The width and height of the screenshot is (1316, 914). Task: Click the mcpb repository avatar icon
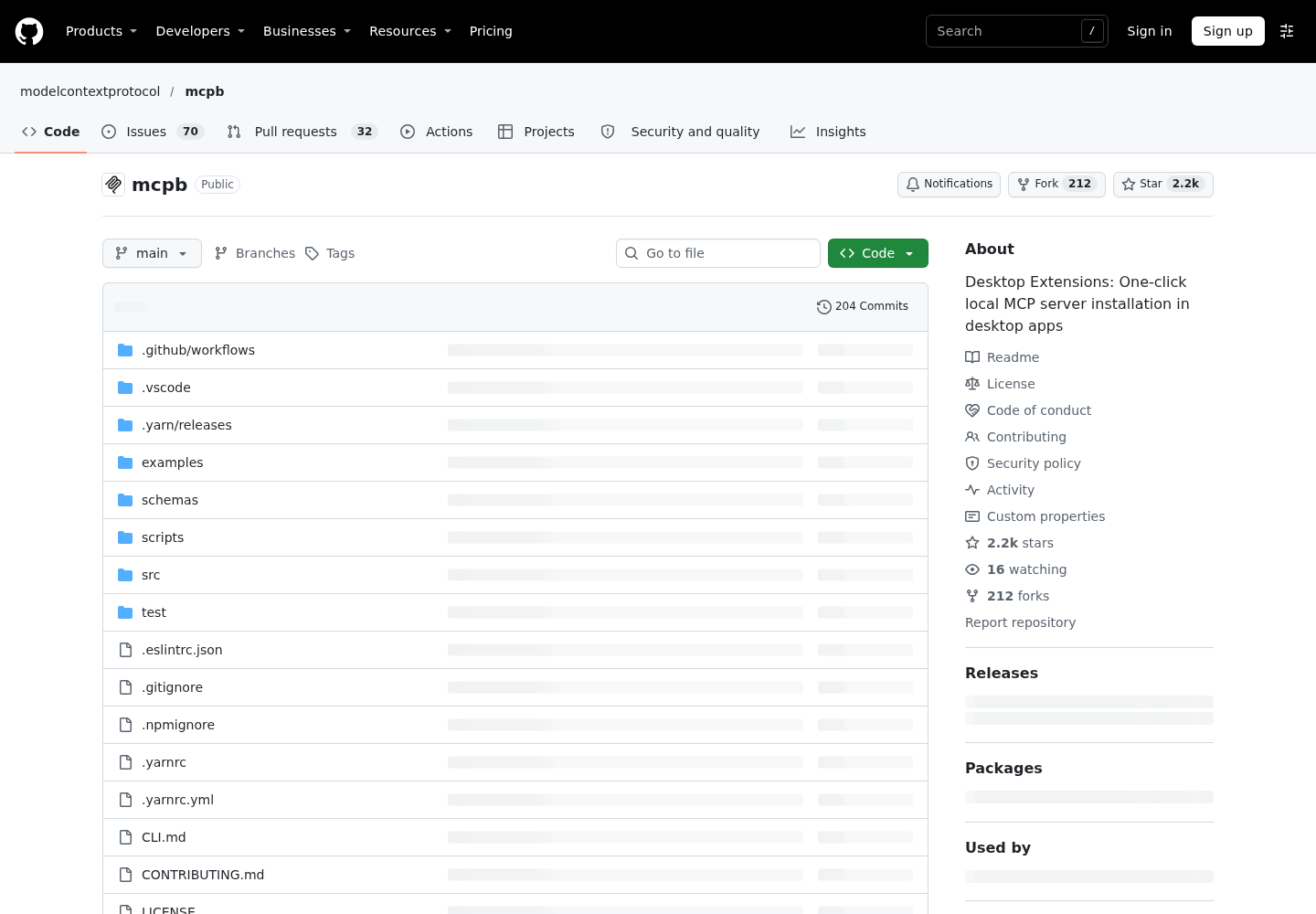(x=113, y=185)
